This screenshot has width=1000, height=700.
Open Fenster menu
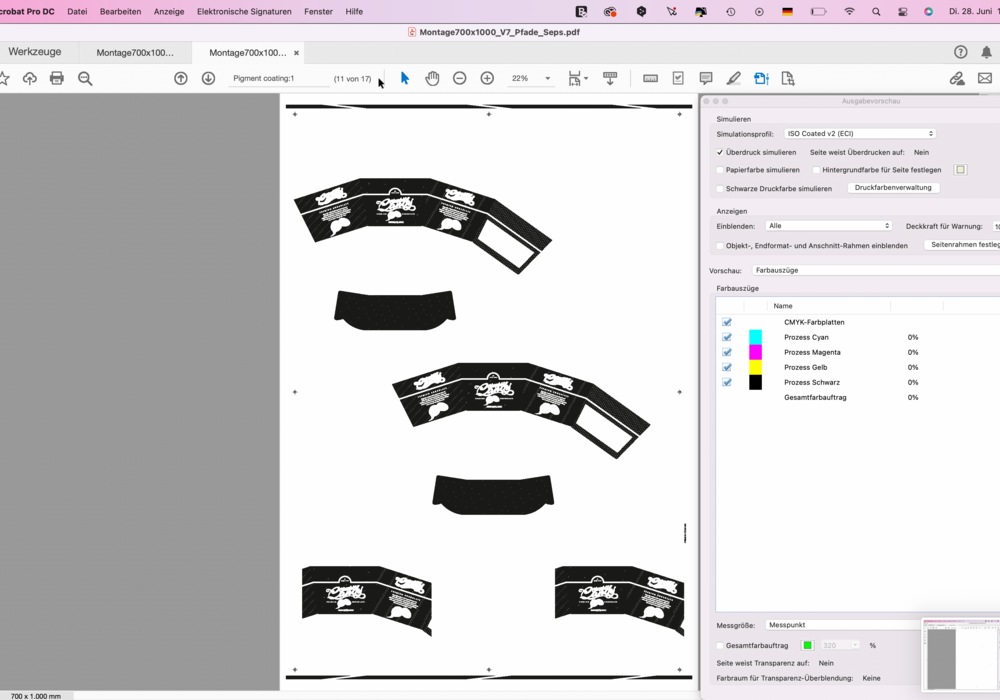coord(318,11)
